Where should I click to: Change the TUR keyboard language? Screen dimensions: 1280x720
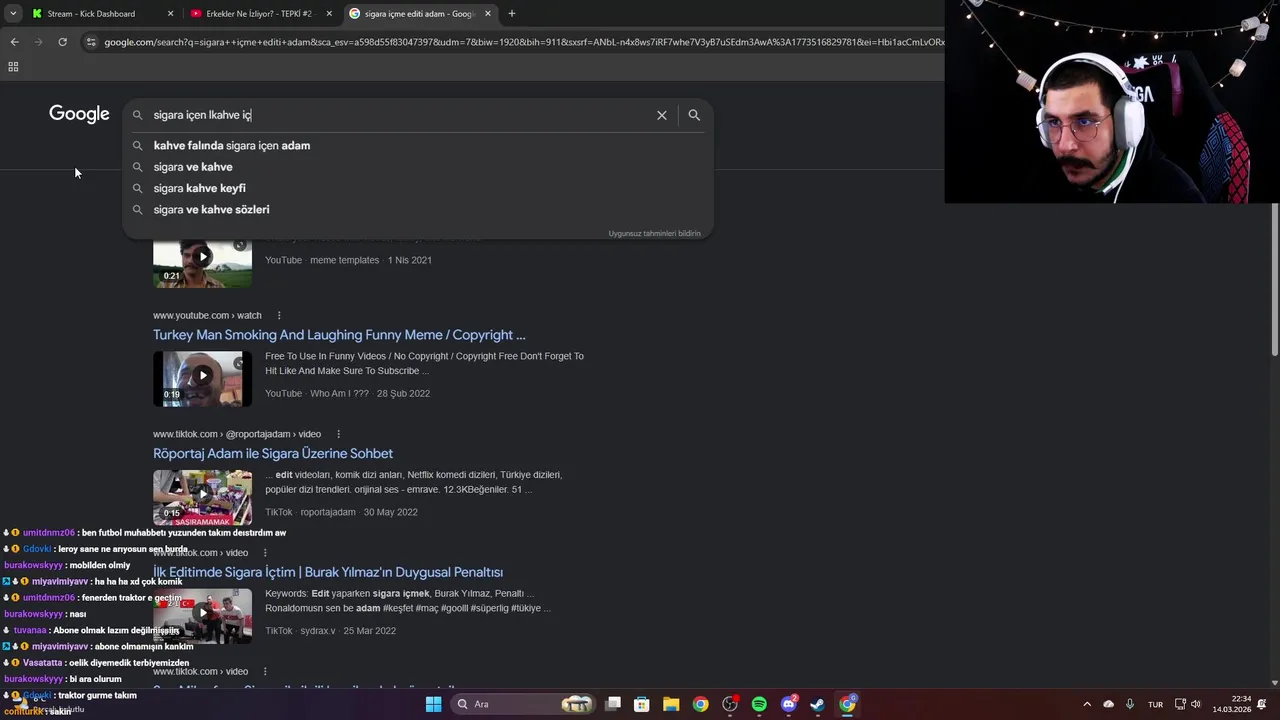1155,704
